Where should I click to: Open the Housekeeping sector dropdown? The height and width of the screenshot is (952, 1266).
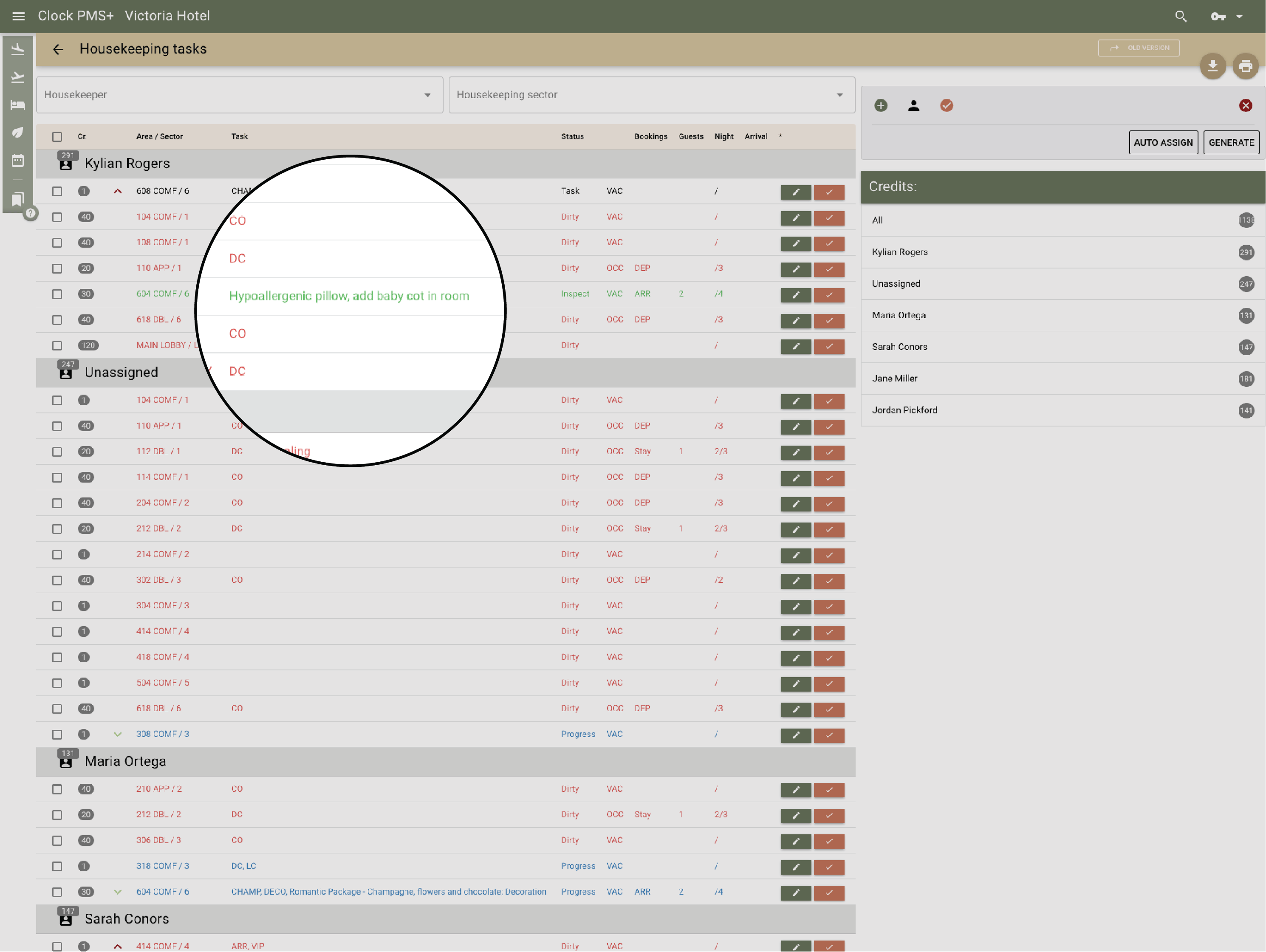[651, 95]
